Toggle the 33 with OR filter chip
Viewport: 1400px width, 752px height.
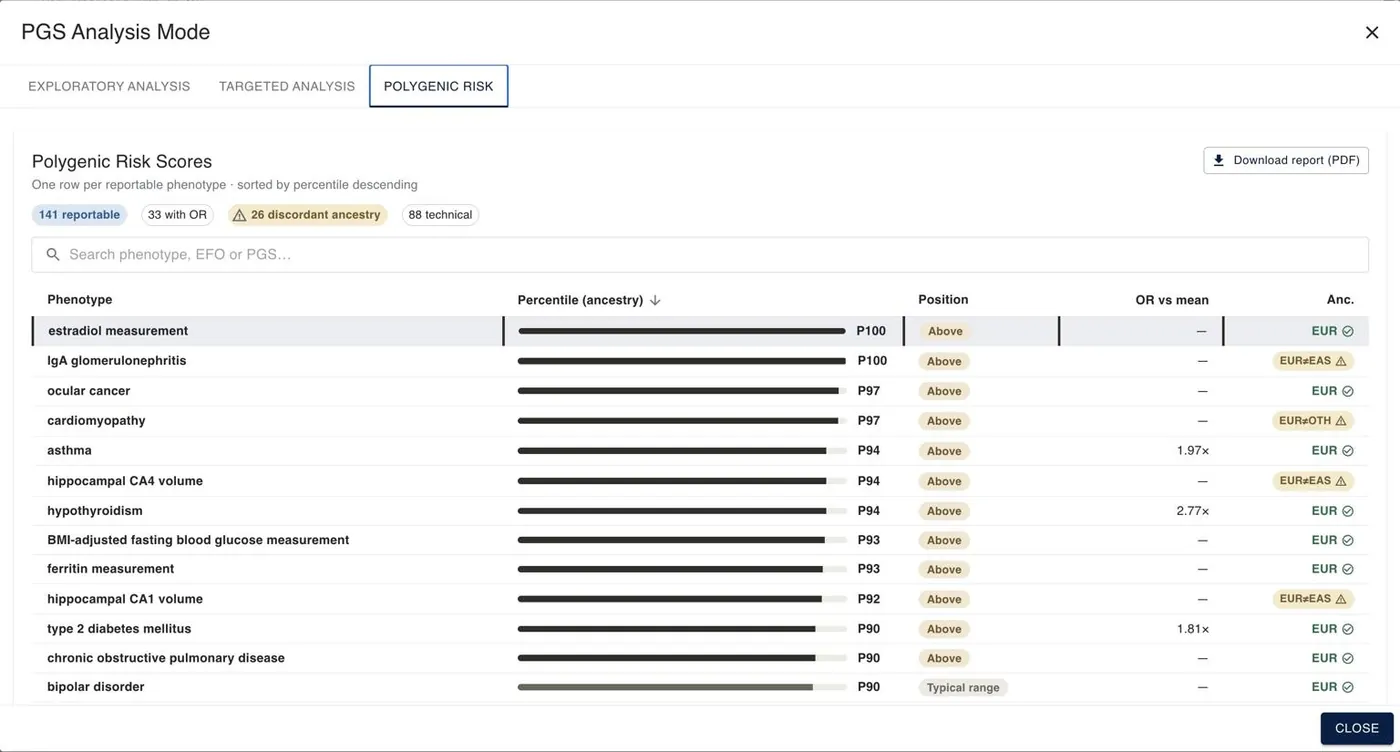coord(177,215)
